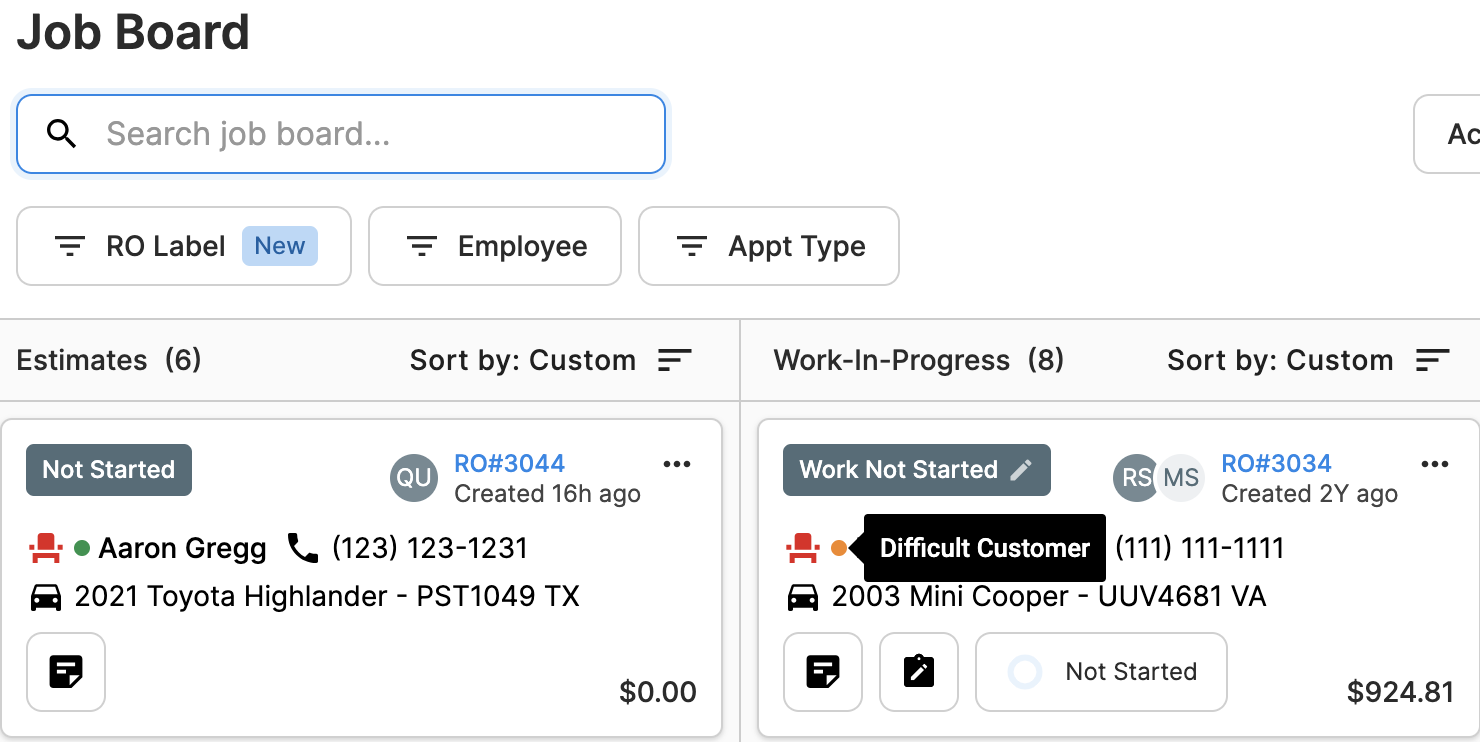Click green status dot beside Aaron Gregg
Viewport: 1480px width, 742px height.
tap(82, 548)
